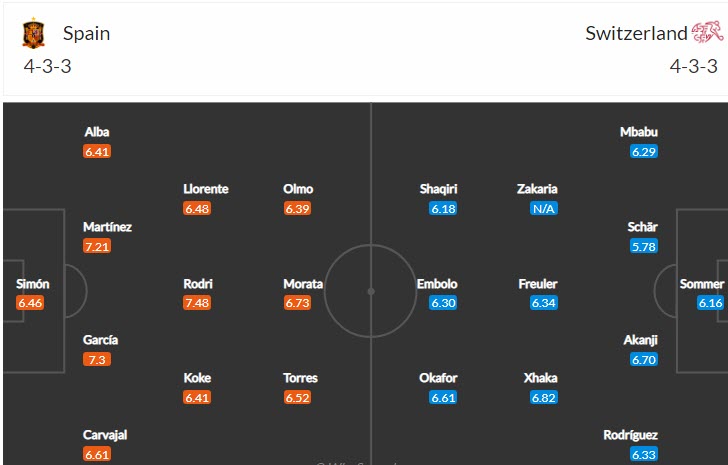728x465 pixels.
Task: Click Alba's 6.41 rating badge
Action: [97, 152]
